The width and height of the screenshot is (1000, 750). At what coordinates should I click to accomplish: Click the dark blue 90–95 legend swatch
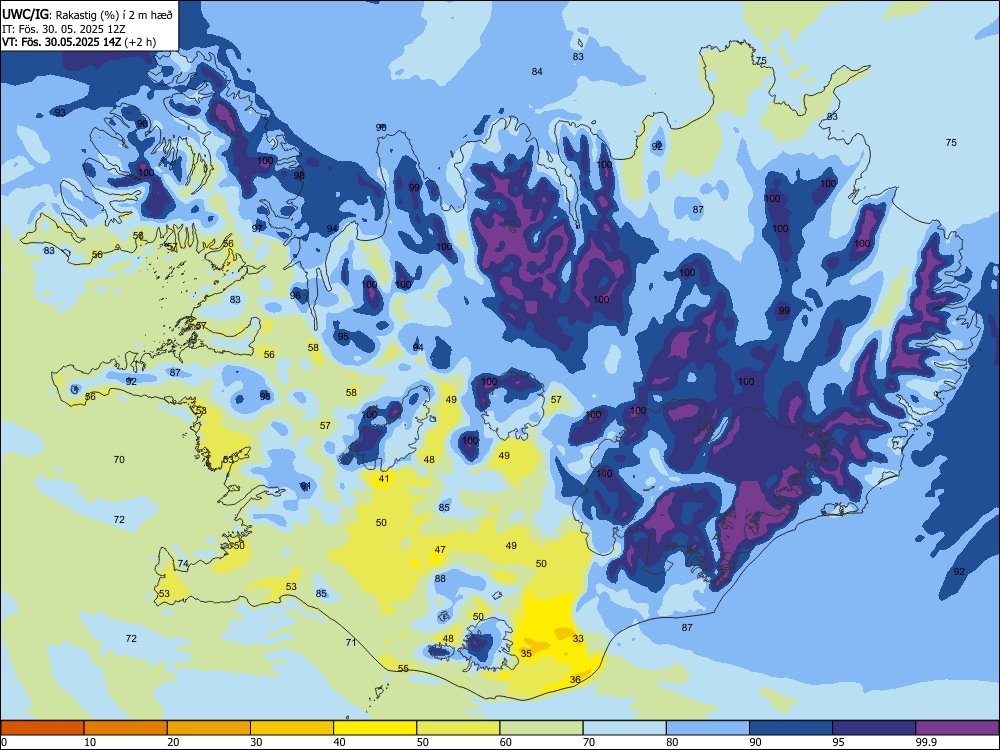tap(791, 728)
